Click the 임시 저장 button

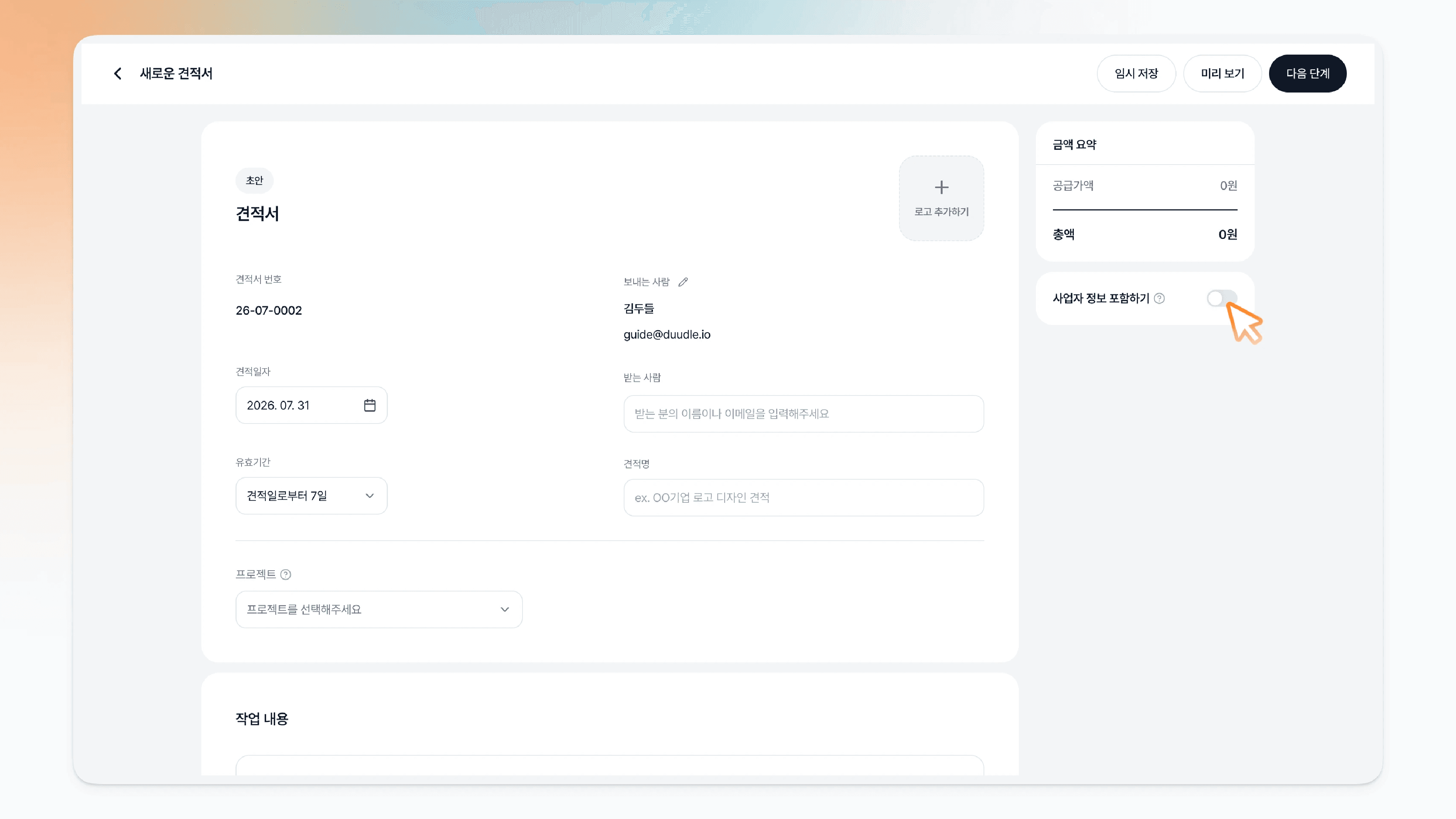pos(1136,74)
